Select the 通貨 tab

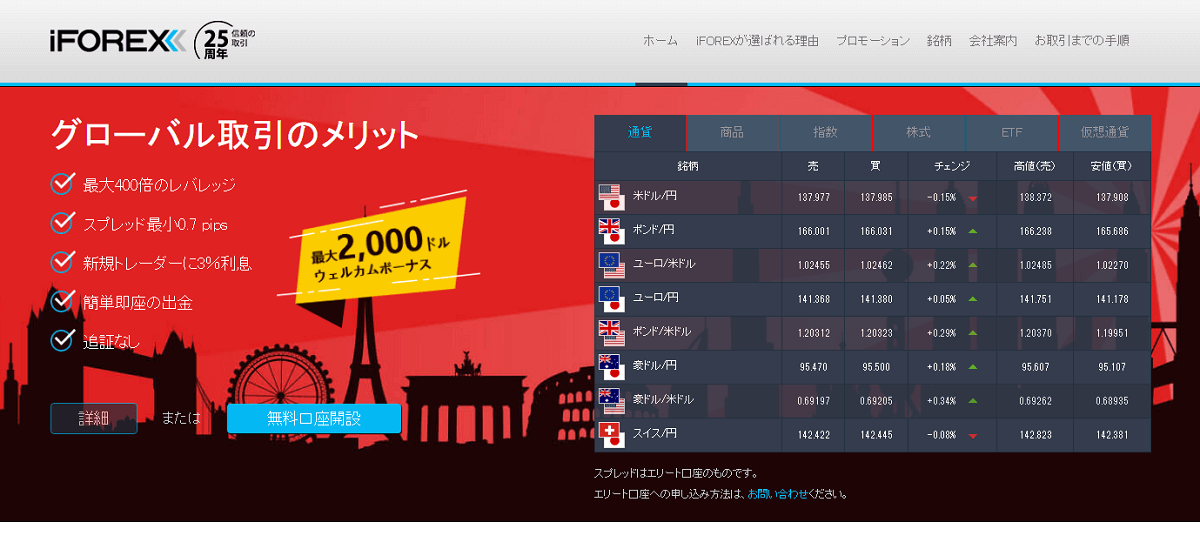[x=640, y=133]
